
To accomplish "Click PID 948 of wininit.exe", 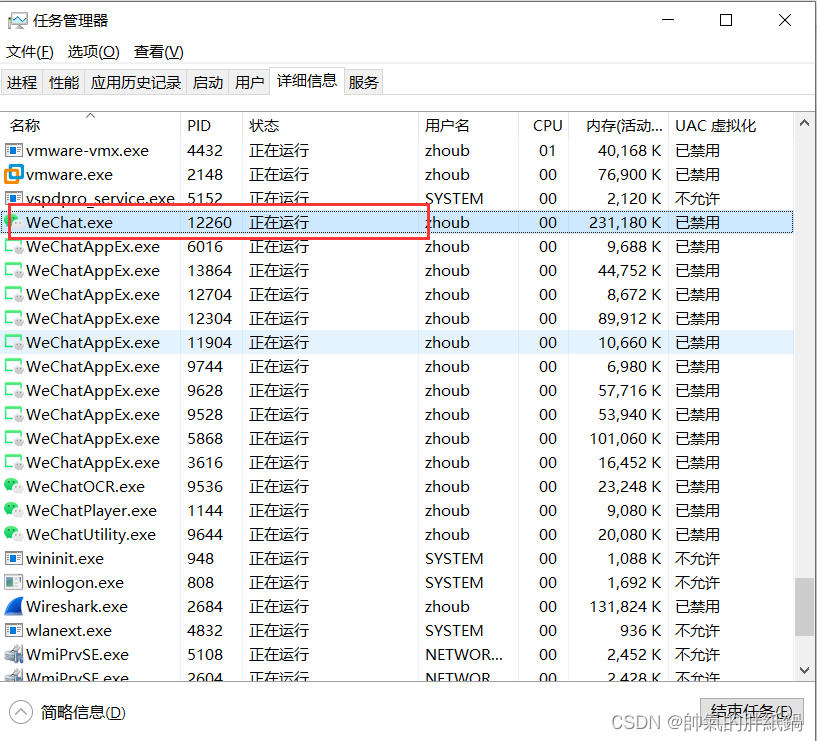I will pyautogui.click(x=200, y=559).
